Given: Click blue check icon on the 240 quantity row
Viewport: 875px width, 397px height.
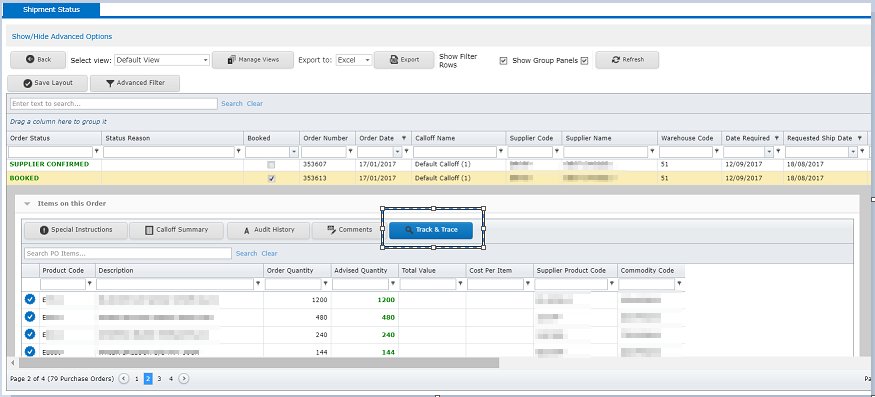Looking at the screenshot, I should [x=30, y=334].
